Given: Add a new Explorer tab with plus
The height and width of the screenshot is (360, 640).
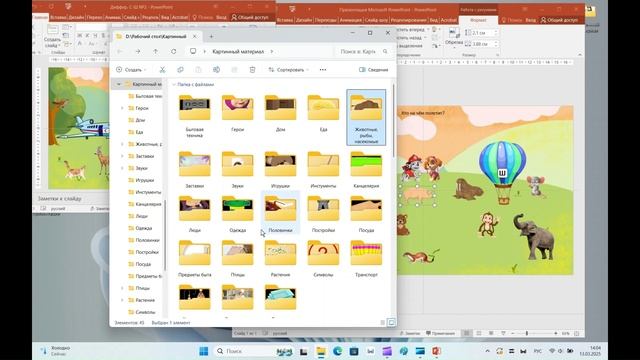Looking at the screenshot, I should (211, 36).
